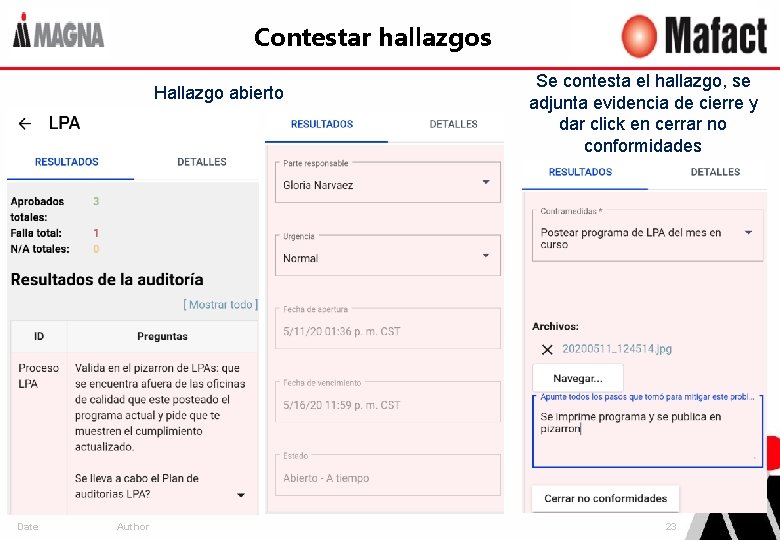The height and width of the screenshot is (540, 780).
Task: Click the Falla total value 1
Action: [x=96, y=233]
